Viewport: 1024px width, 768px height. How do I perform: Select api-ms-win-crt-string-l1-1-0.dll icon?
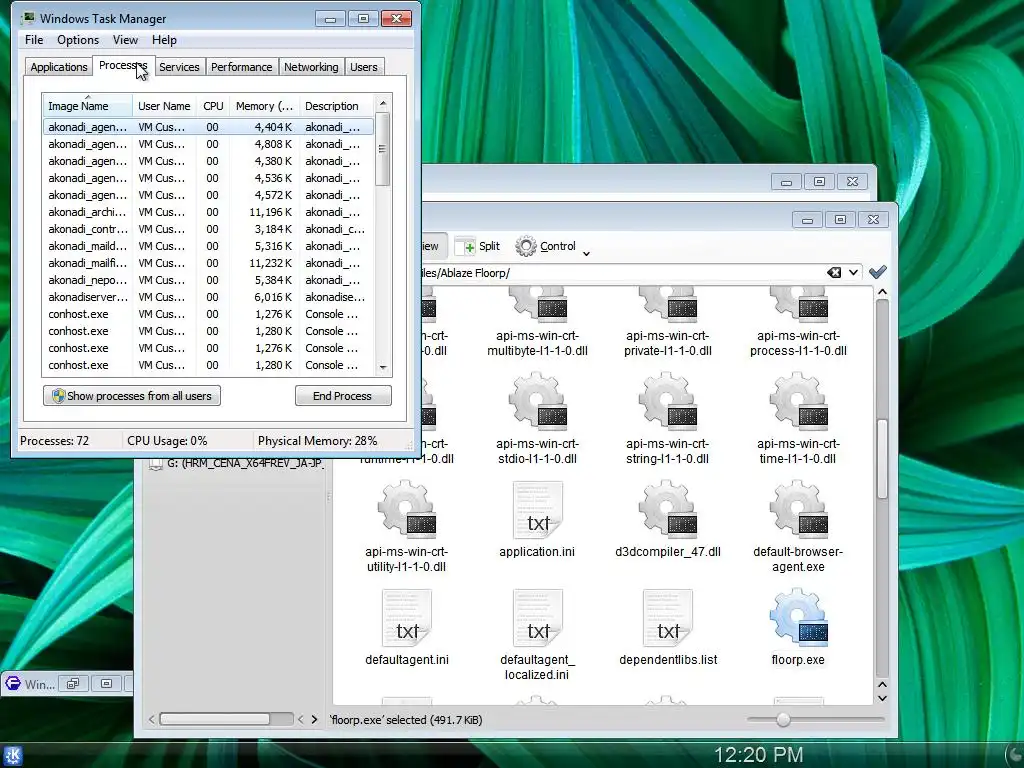[x=667, y=401]
